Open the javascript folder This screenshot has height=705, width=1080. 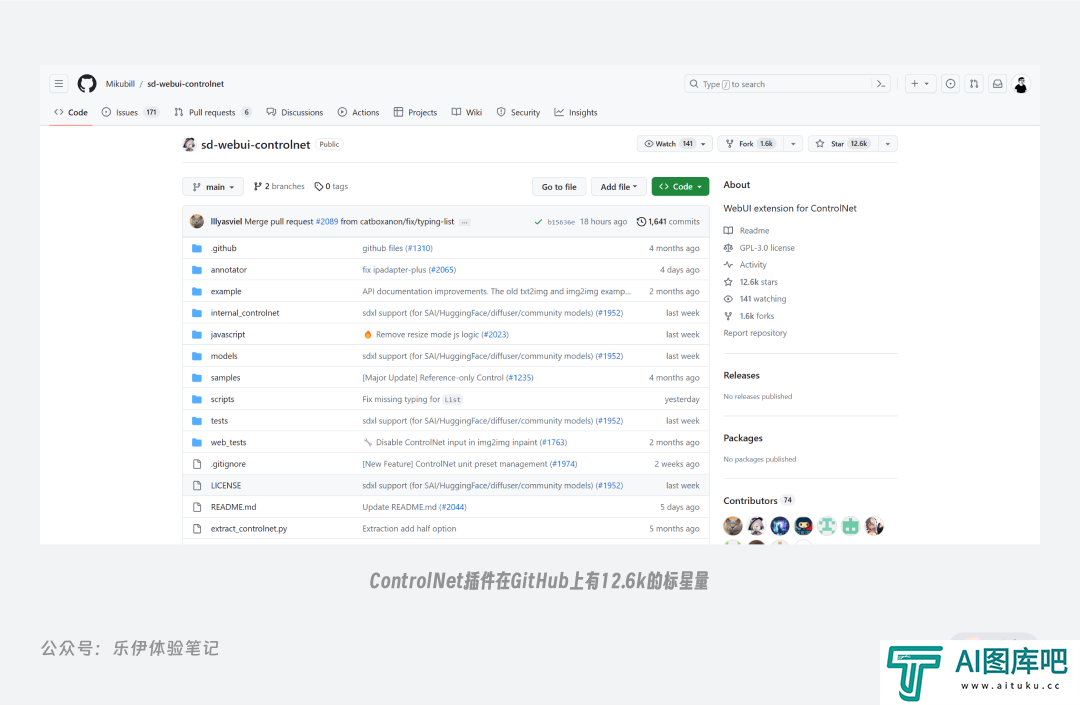pos(228,335)
